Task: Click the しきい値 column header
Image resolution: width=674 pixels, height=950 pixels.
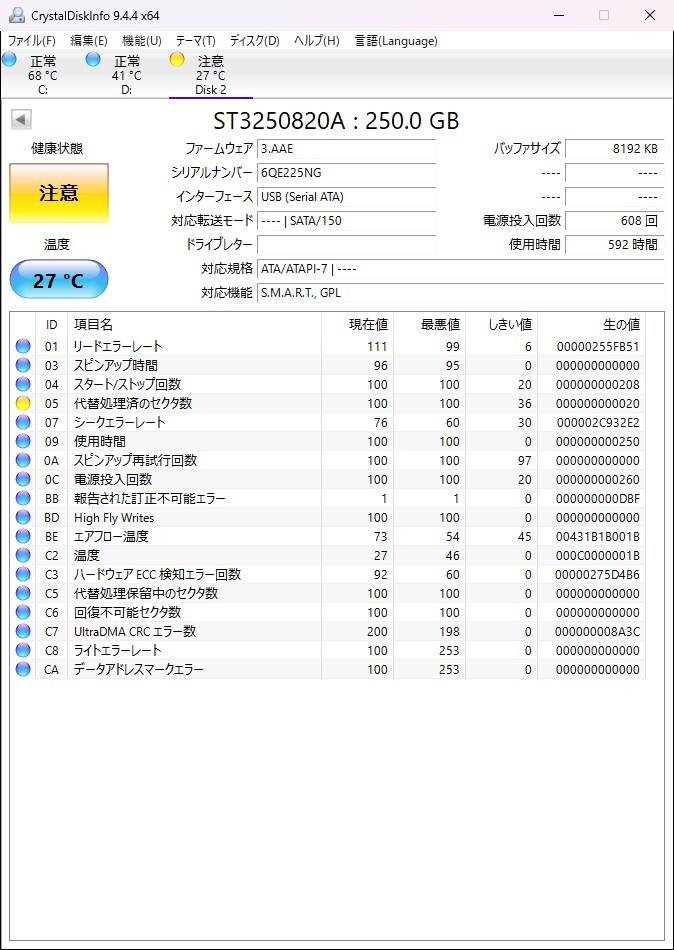Action: 502,325
